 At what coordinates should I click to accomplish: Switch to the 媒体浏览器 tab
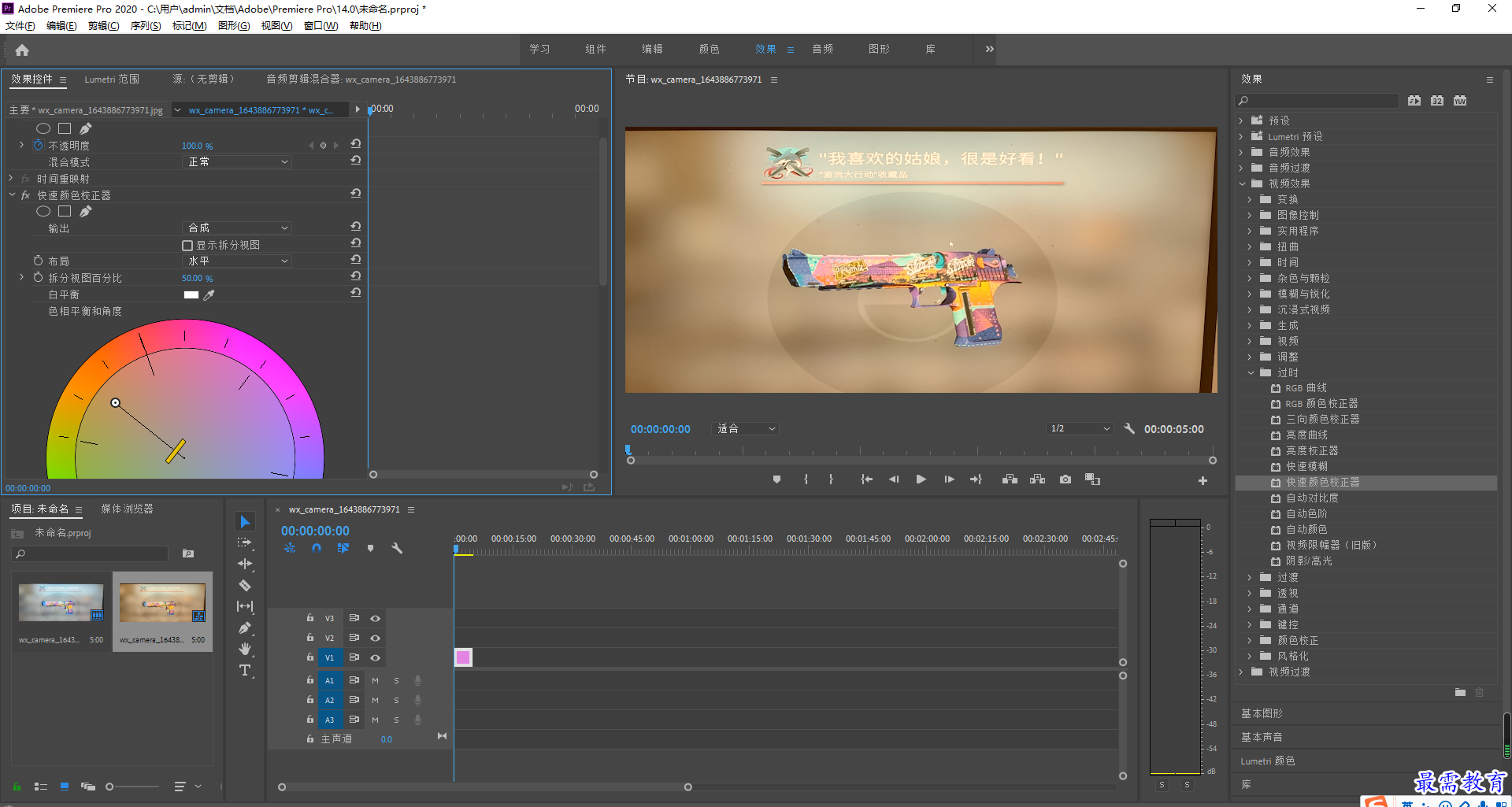(127, 509)
